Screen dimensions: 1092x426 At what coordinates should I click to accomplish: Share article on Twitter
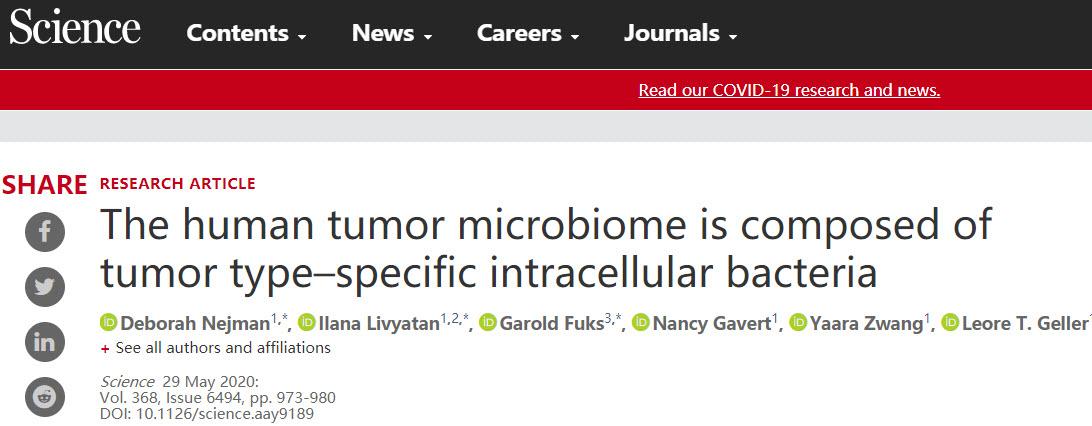click(45, 287)
